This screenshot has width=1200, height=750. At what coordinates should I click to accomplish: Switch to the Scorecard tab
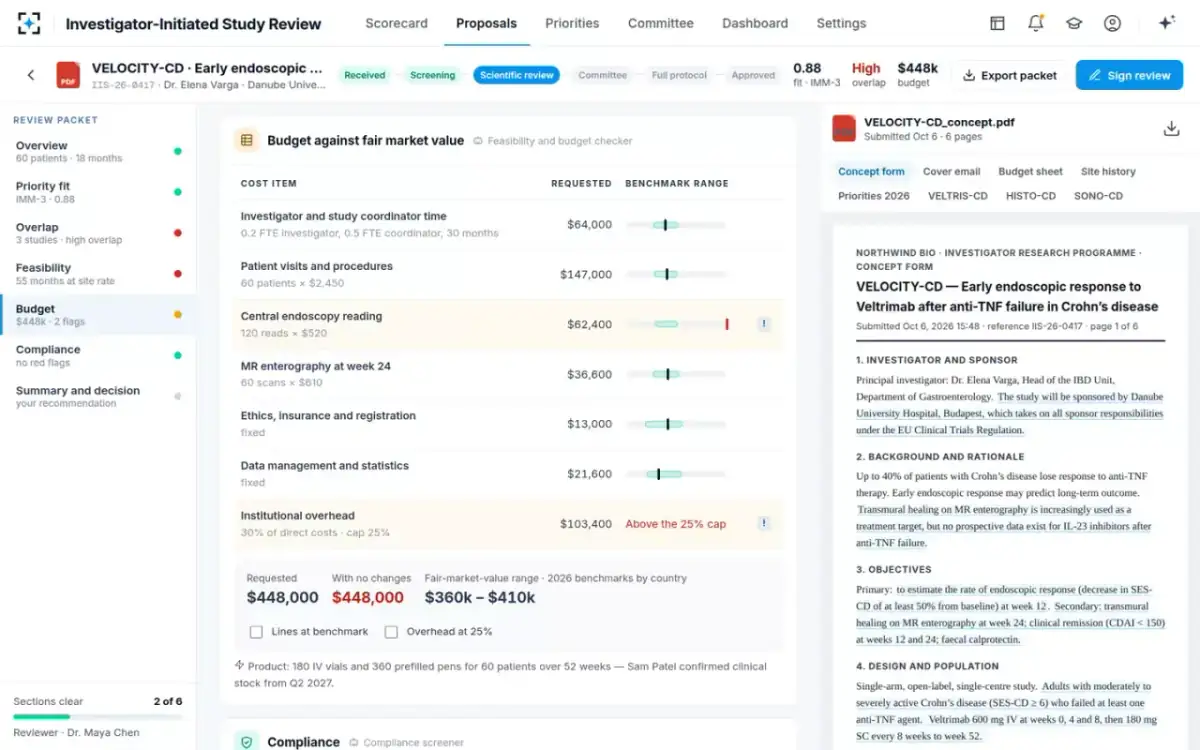pos(396,23)
